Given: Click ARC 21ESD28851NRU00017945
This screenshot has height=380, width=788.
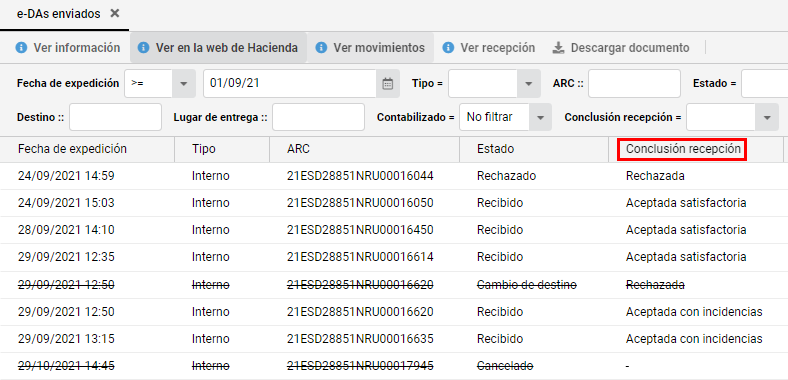Looking at the screenshot, I should (x=360, y=366).
